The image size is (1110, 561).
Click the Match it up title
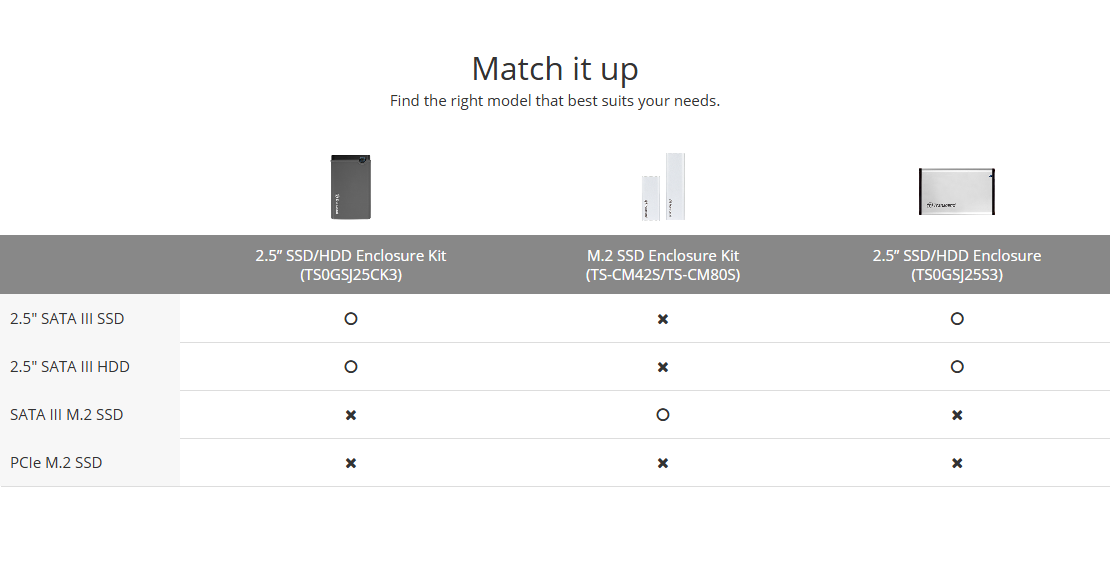click(555, 69)
